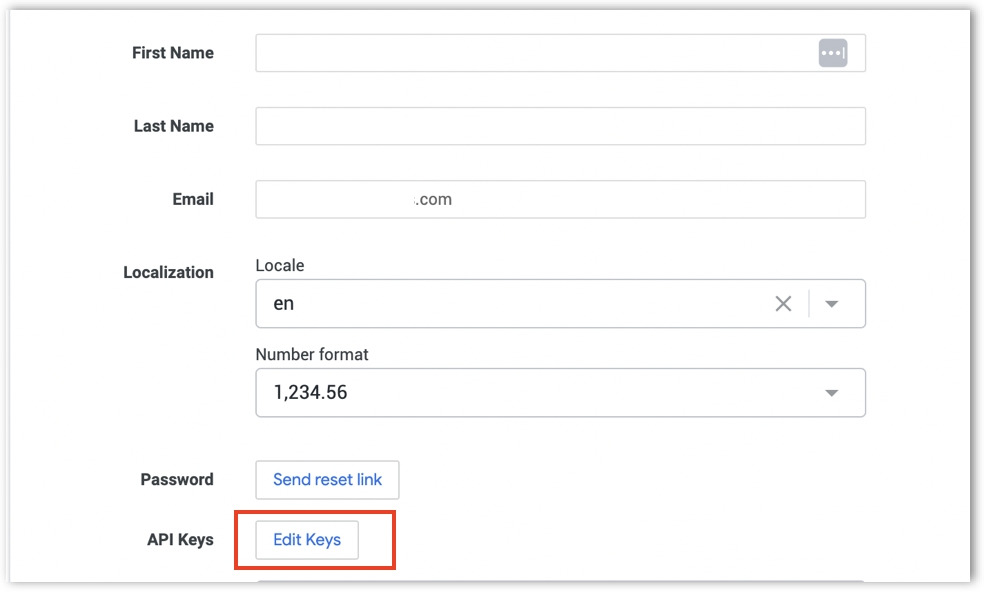Open the Number format dropdown arrow

(x=831, y=393)
